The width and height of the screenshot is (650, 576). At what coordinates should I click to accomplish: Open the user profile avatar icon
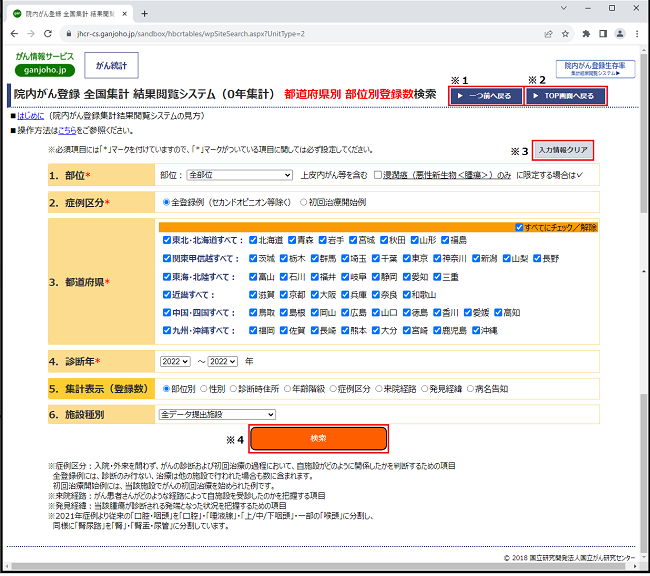click(620, 34)
